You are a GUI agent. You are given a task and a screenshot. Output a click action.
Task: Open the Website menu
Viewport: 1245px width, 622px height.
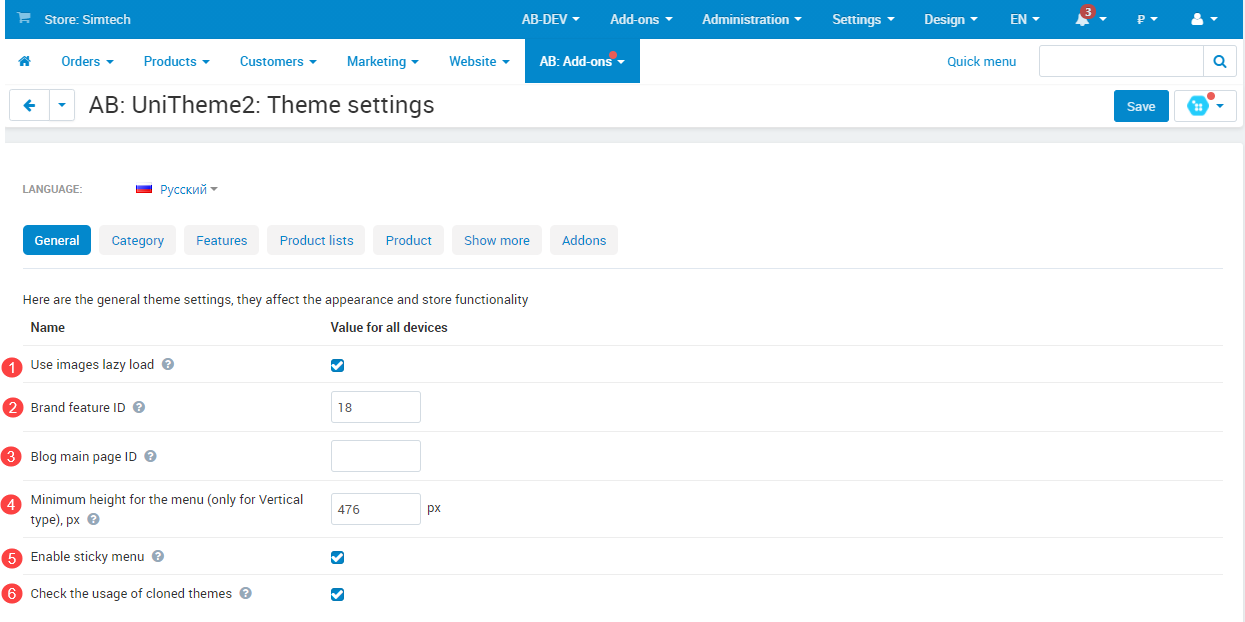pyautogui.click(x=479, y=61)
